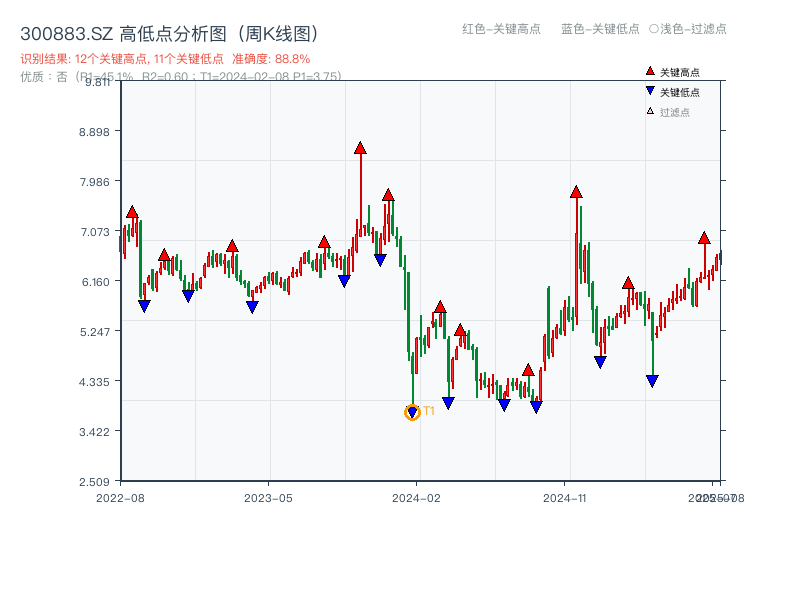Click the orange T1 circle marker
The width and height of the screenshot is (800, 600).
pyautogui.click(x=412, y=412)
